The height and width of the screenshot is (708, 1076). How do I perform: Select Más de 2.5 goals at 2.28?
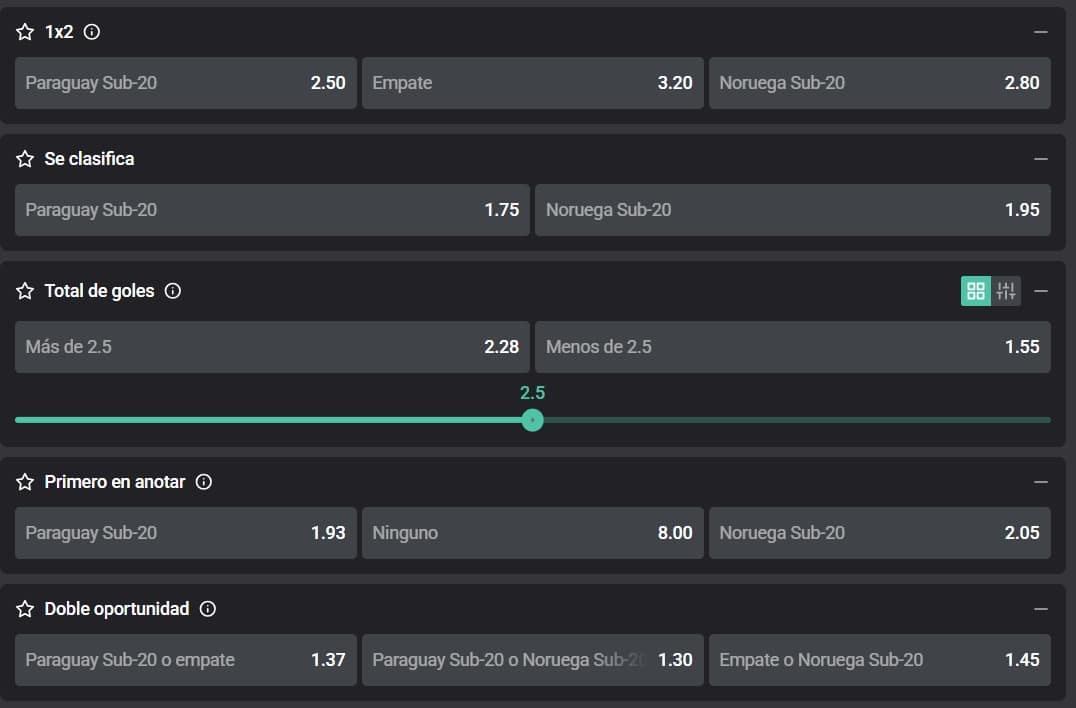pyautogui.click(x=272, y=347)
